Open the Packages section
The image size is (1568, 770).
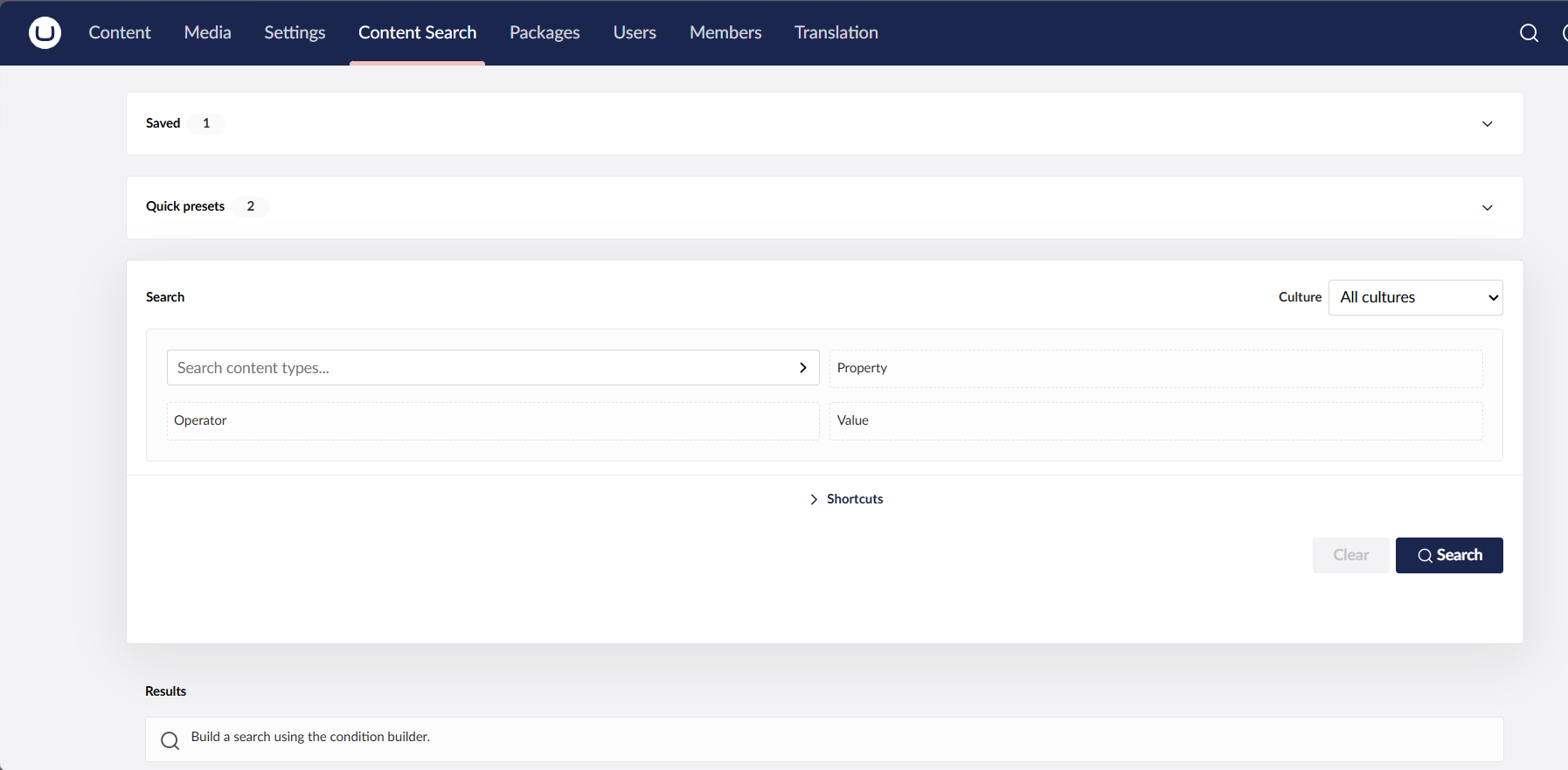click(x=545, y=32)
